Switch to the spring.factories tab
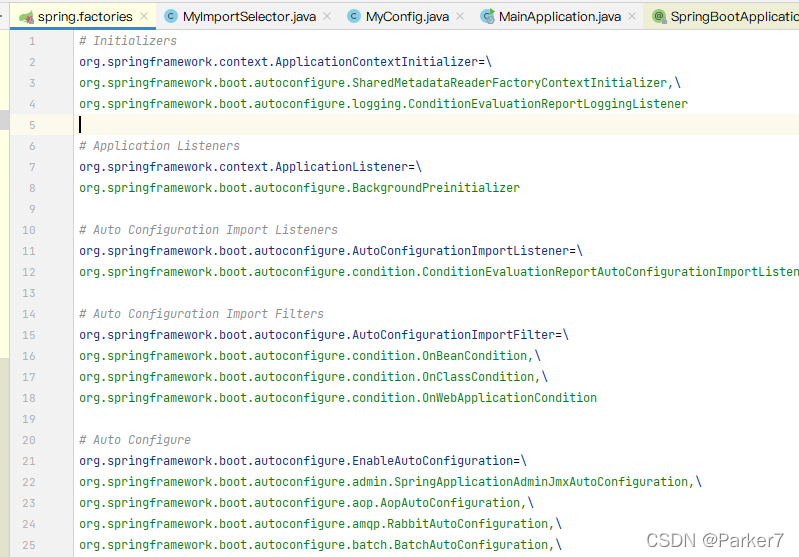This screenshot has height=557, width=799. pyautogui.click(x=85, y=17)
